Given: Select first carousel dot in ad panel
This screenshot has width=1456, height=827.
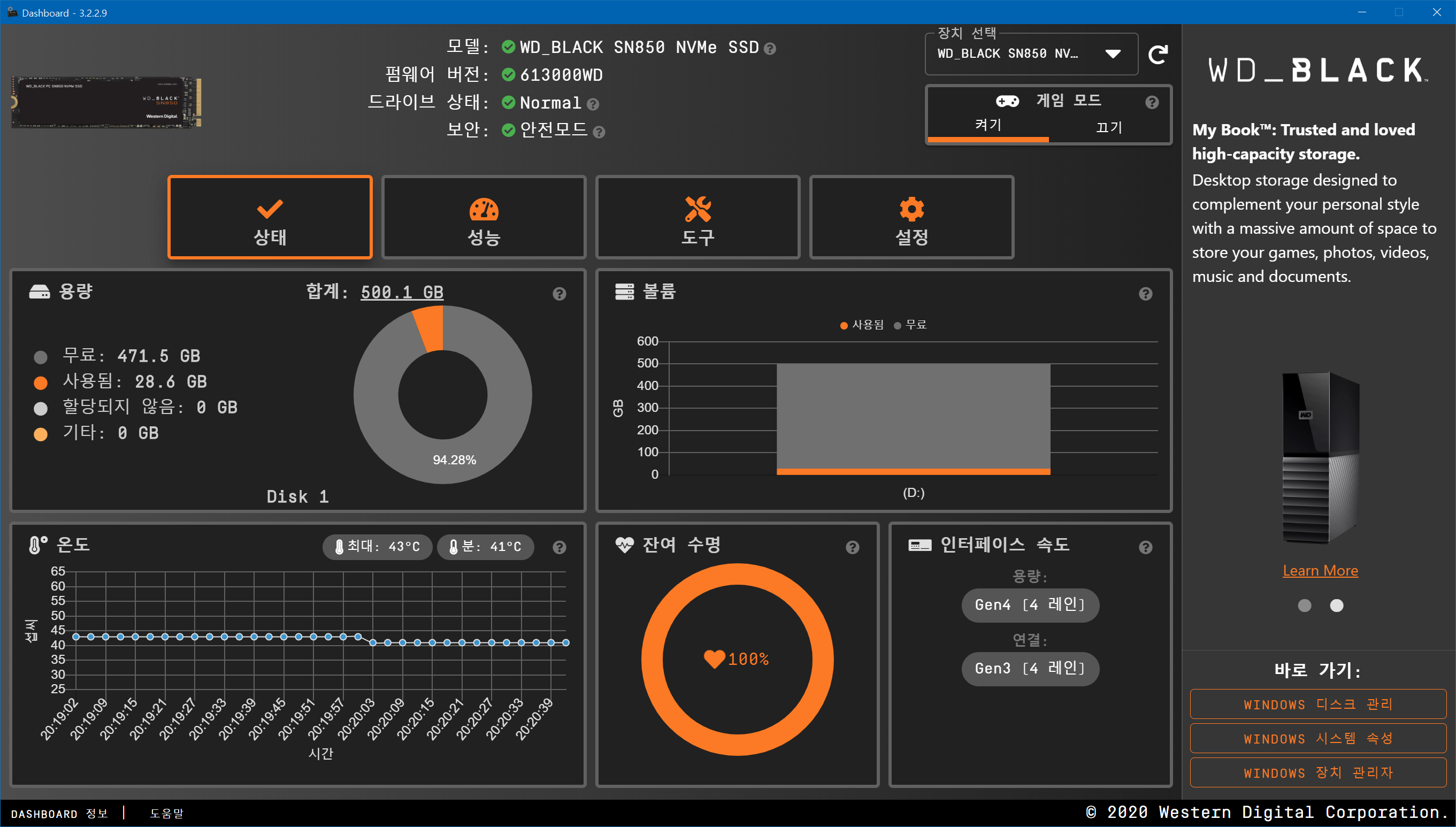Looking at the screenshot, I should coord(1305,606).
